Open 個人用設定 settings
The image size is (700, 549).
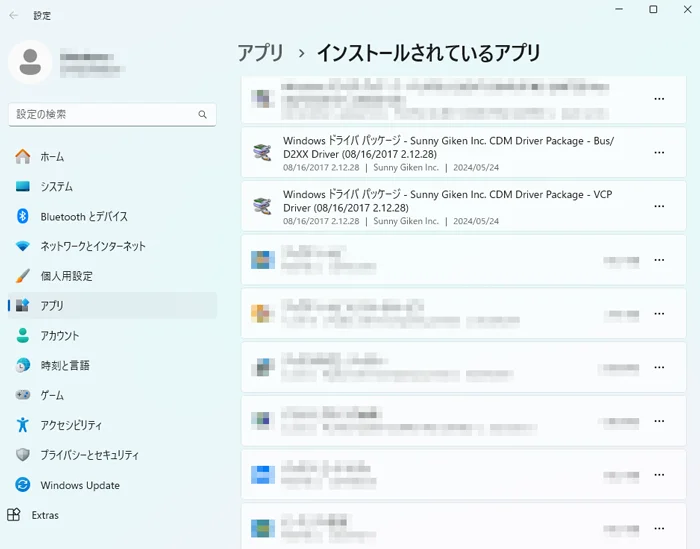(x=112, y=276)
